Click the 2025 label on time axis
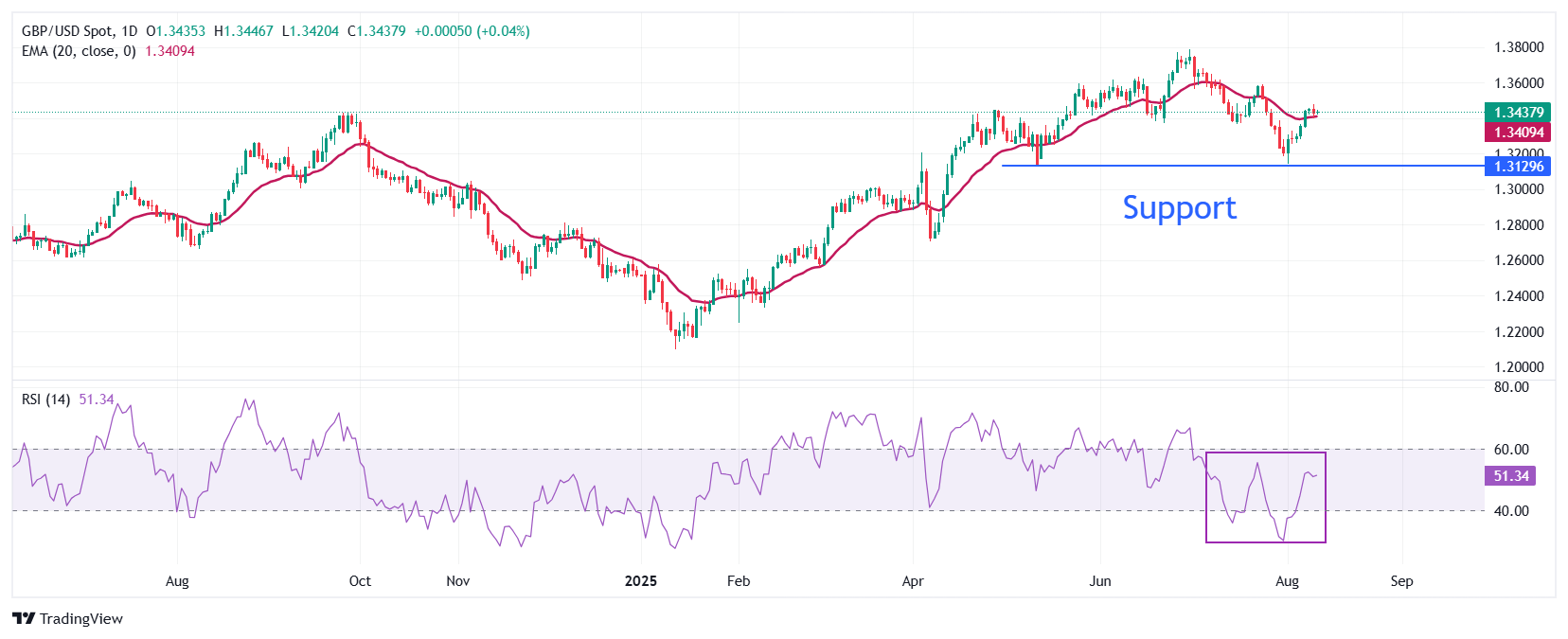Viewport: 1568px width, 639px height. pyautogui.click(x=641, y=580)
